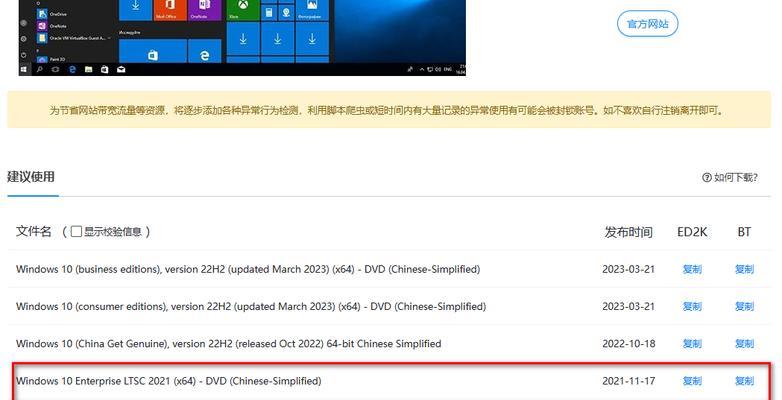Click the 文件名 column header
The image size is (782, 400).
33,231
